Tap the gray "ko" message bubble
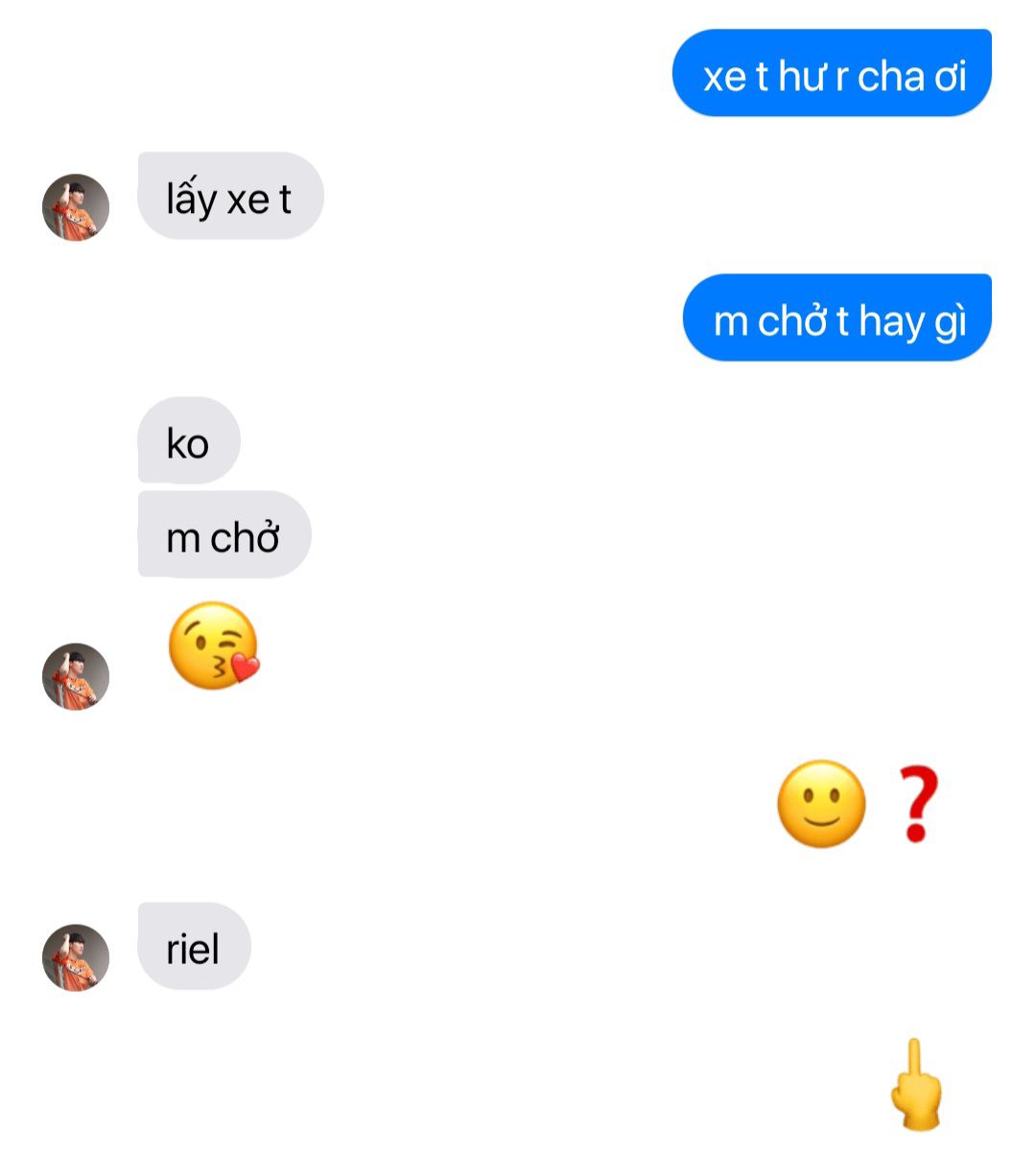Viewport: 1036px width, 1153px height. coord(188,440)
